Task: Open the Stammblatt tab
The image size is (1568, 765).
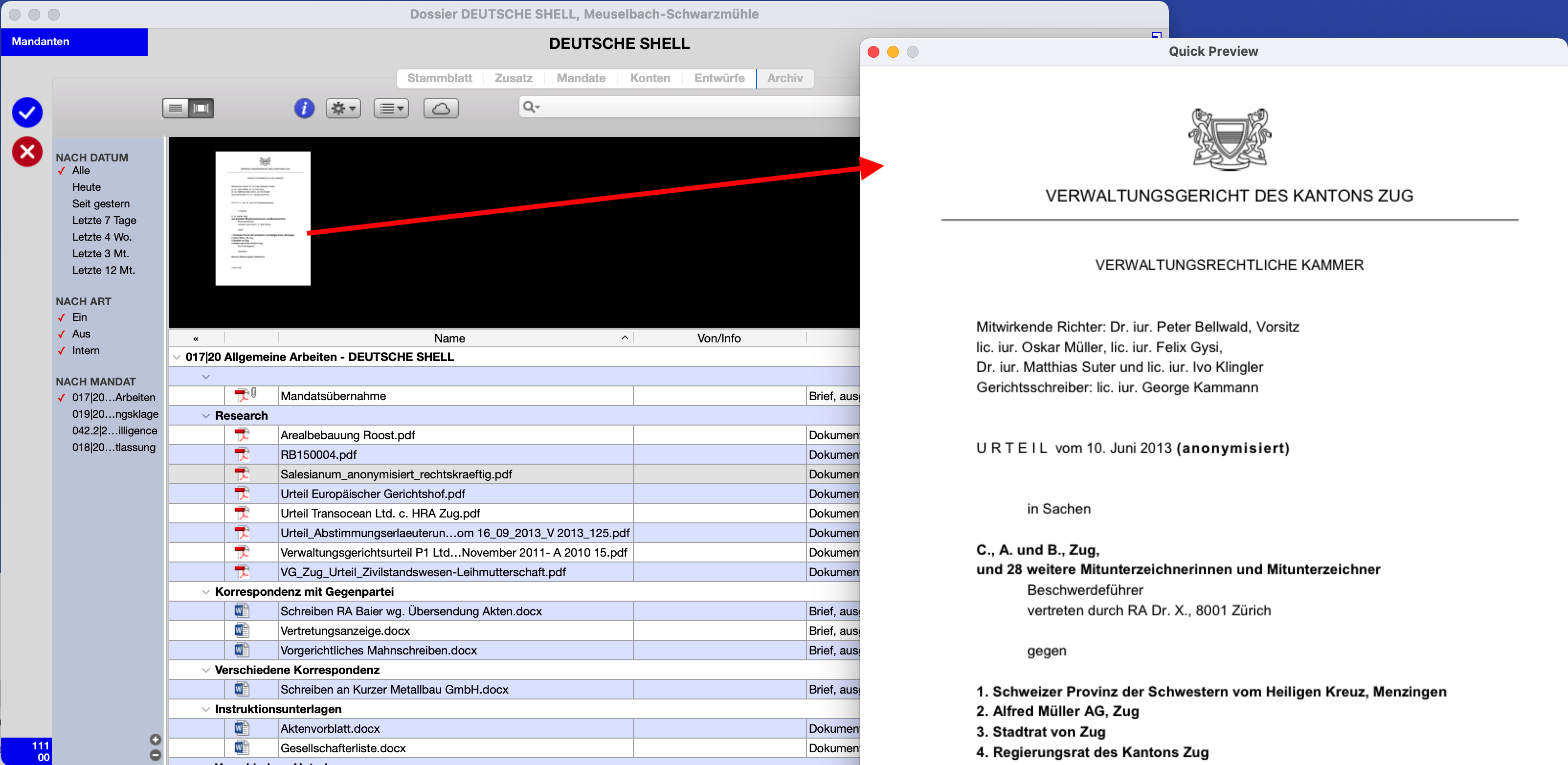Action: [x=440, y=78]
